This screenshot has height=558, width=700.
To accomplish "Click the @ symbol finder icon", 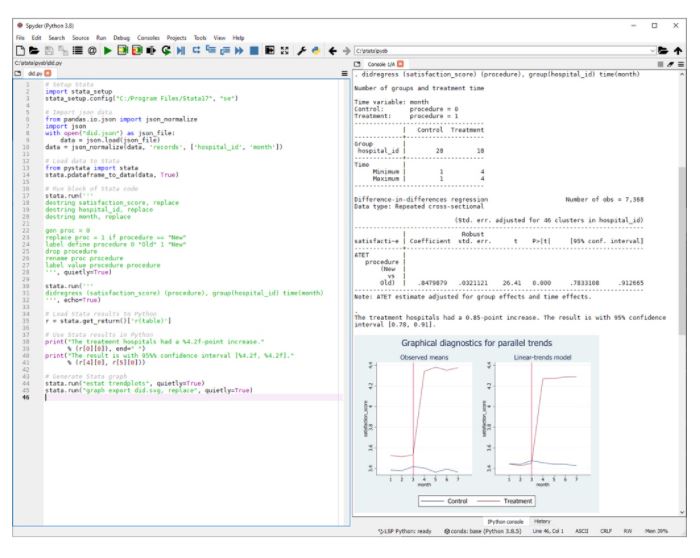I will coord(92,50).
